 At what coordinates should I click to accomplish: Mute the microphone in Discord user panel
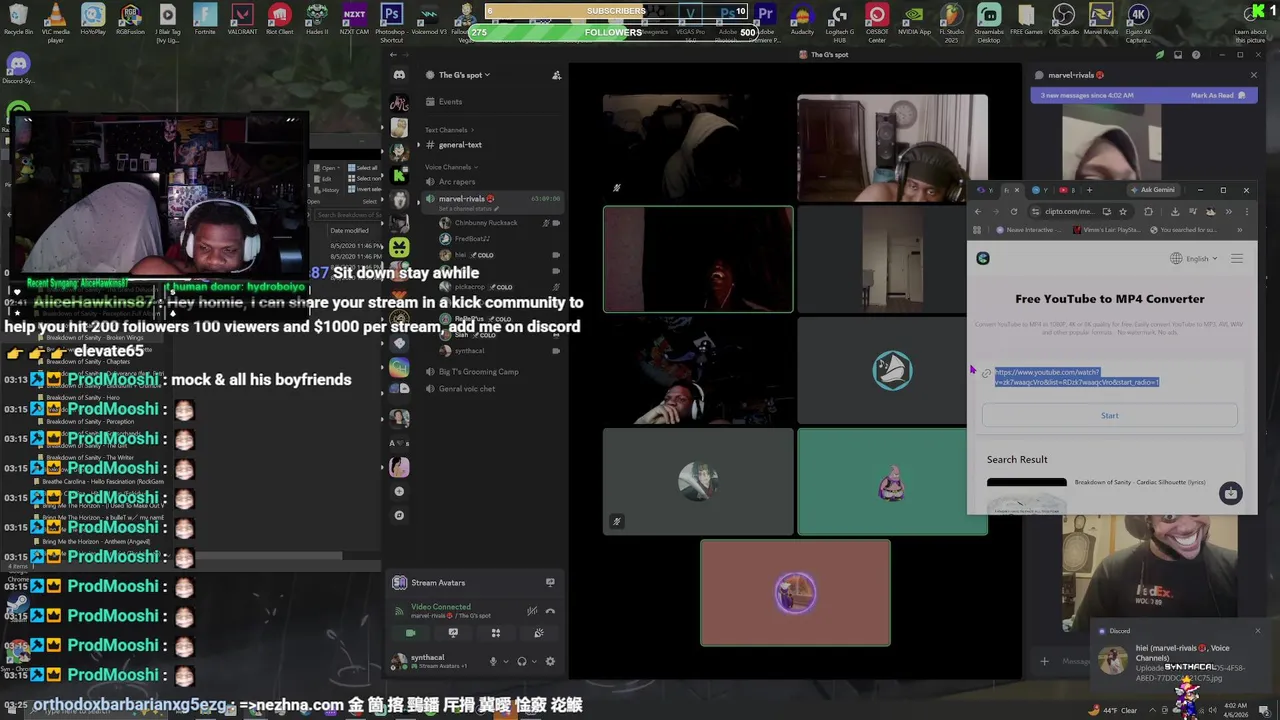492,661
